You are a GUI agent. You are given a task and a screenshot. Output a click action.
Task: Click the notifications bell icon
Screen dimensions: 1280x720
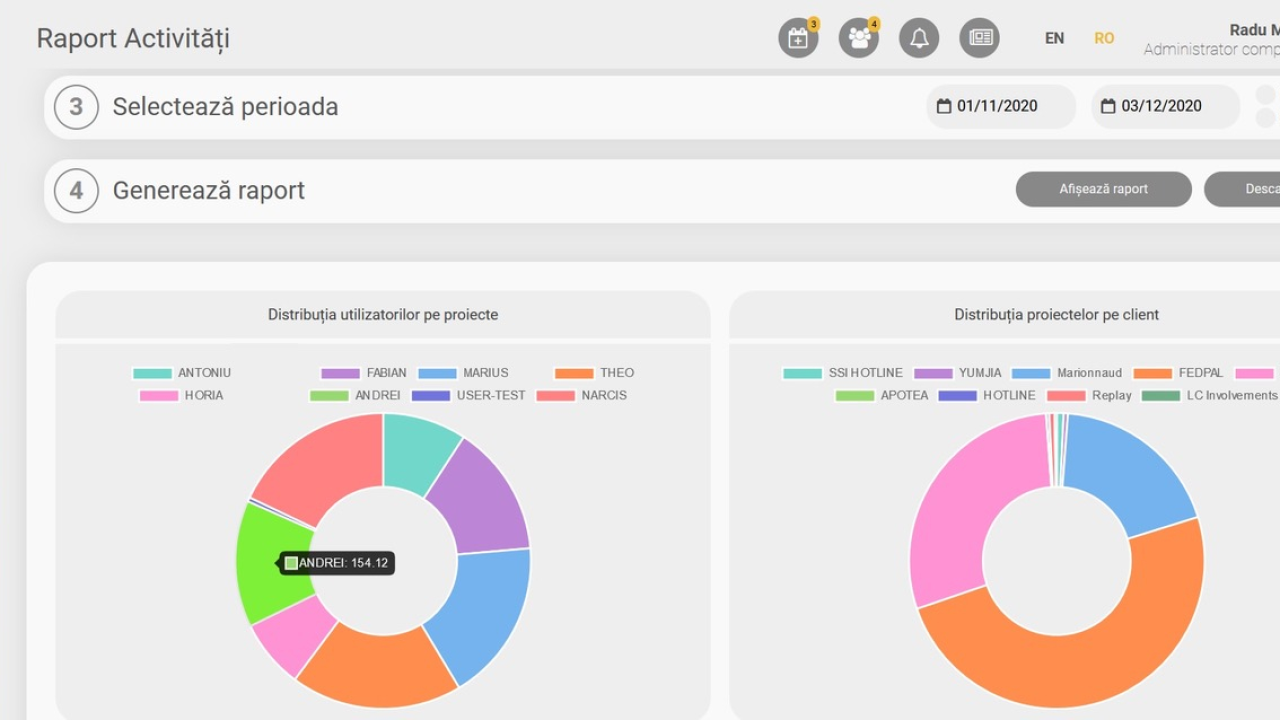pyautogui.click(x=919, y=39)
